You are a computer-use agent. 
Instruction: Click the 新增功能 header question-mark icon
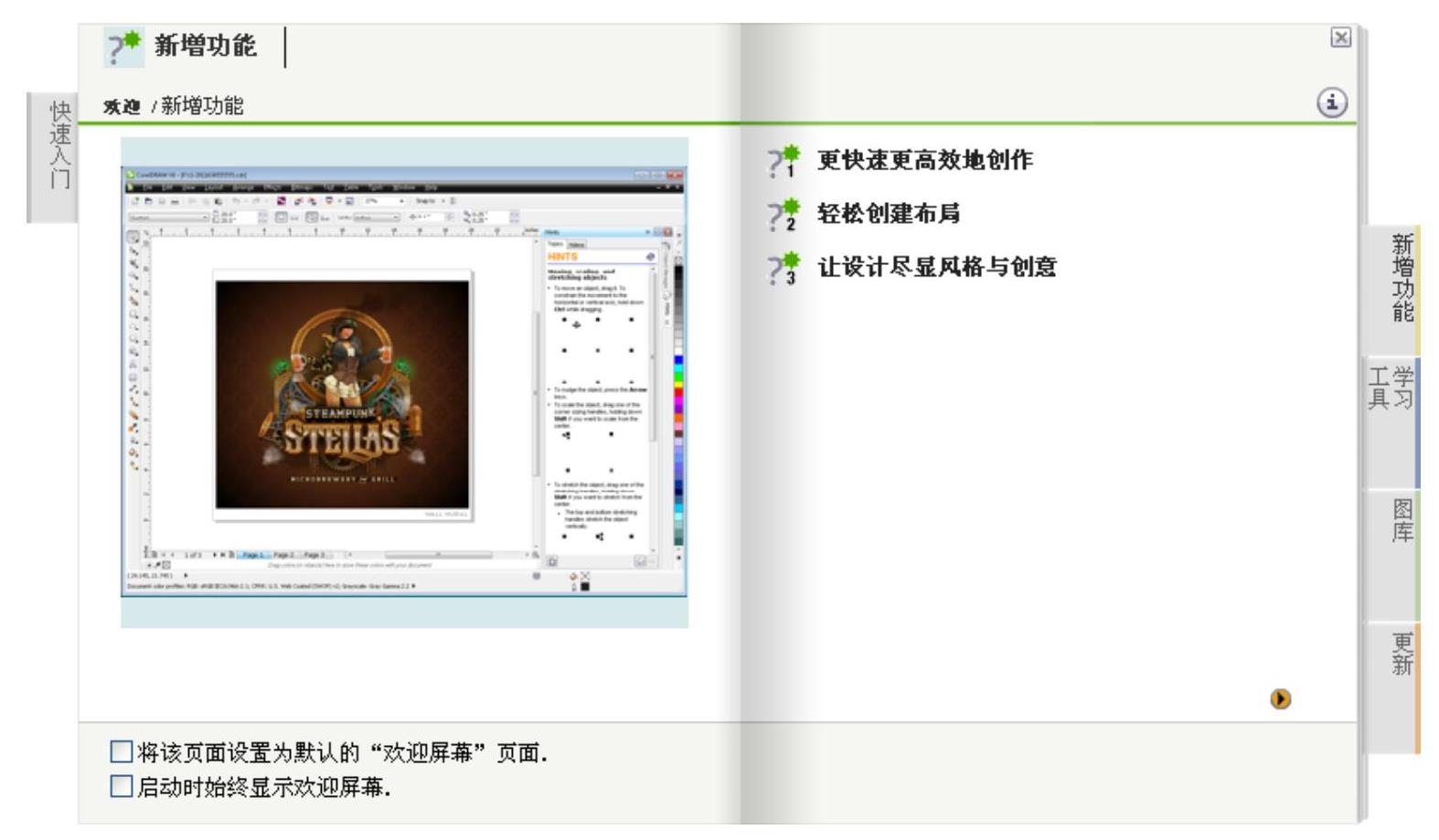[123, 48]
